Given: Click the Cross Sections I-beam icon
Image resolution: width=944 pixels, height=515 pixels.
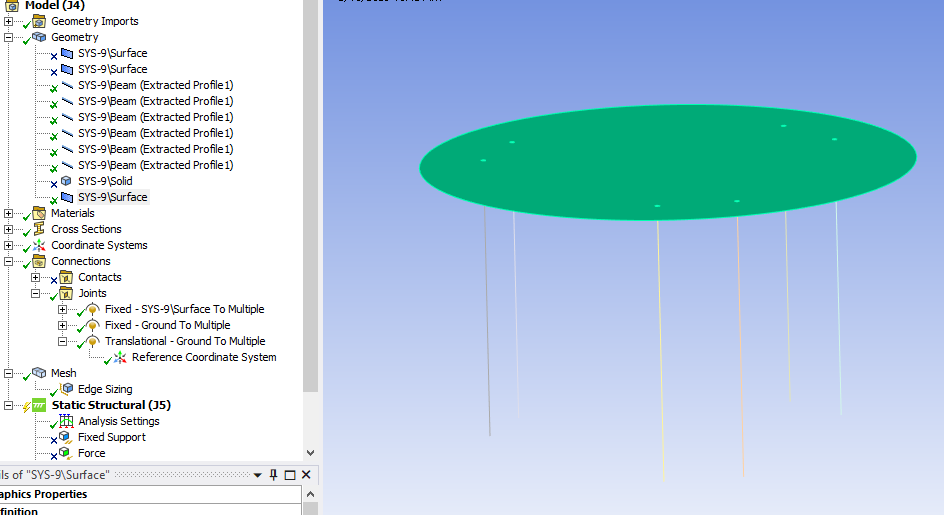Looking at the screenshot, I should (39, 229).
